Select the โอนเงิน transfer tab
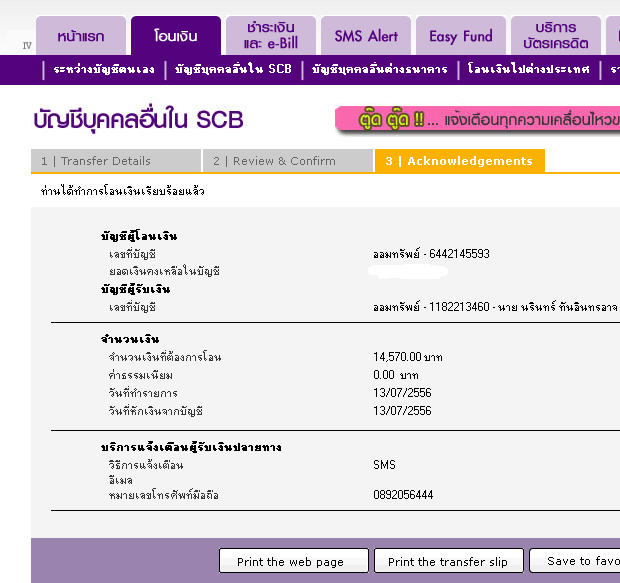Screen dimensions: 620x583 coord(176,36)
